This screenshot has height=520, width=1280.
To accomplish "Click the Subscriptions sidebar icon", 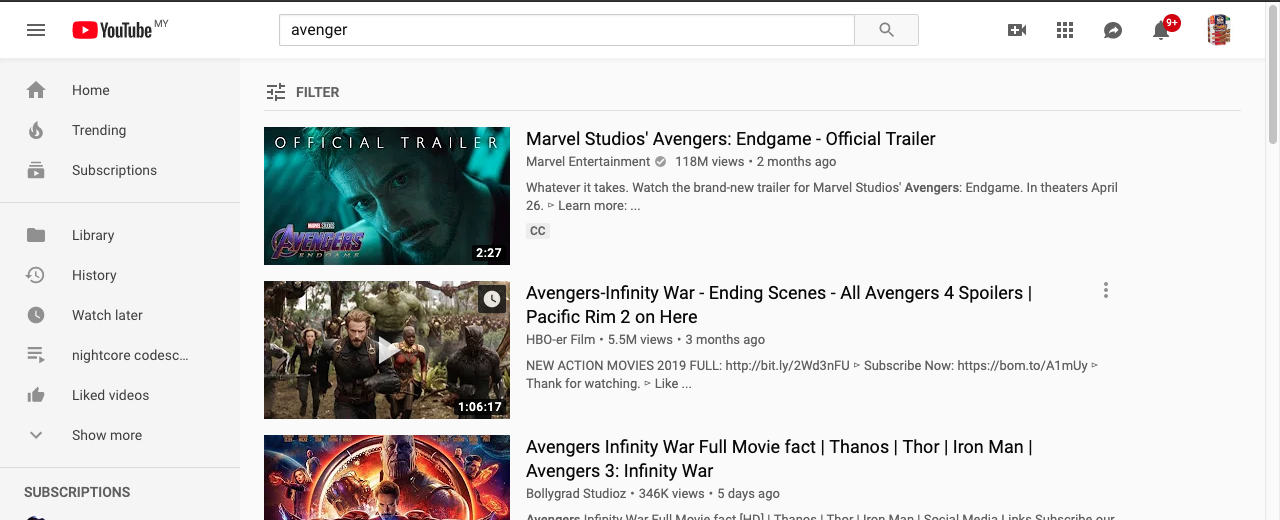I will pyautogui.click(x=36, y=170).
